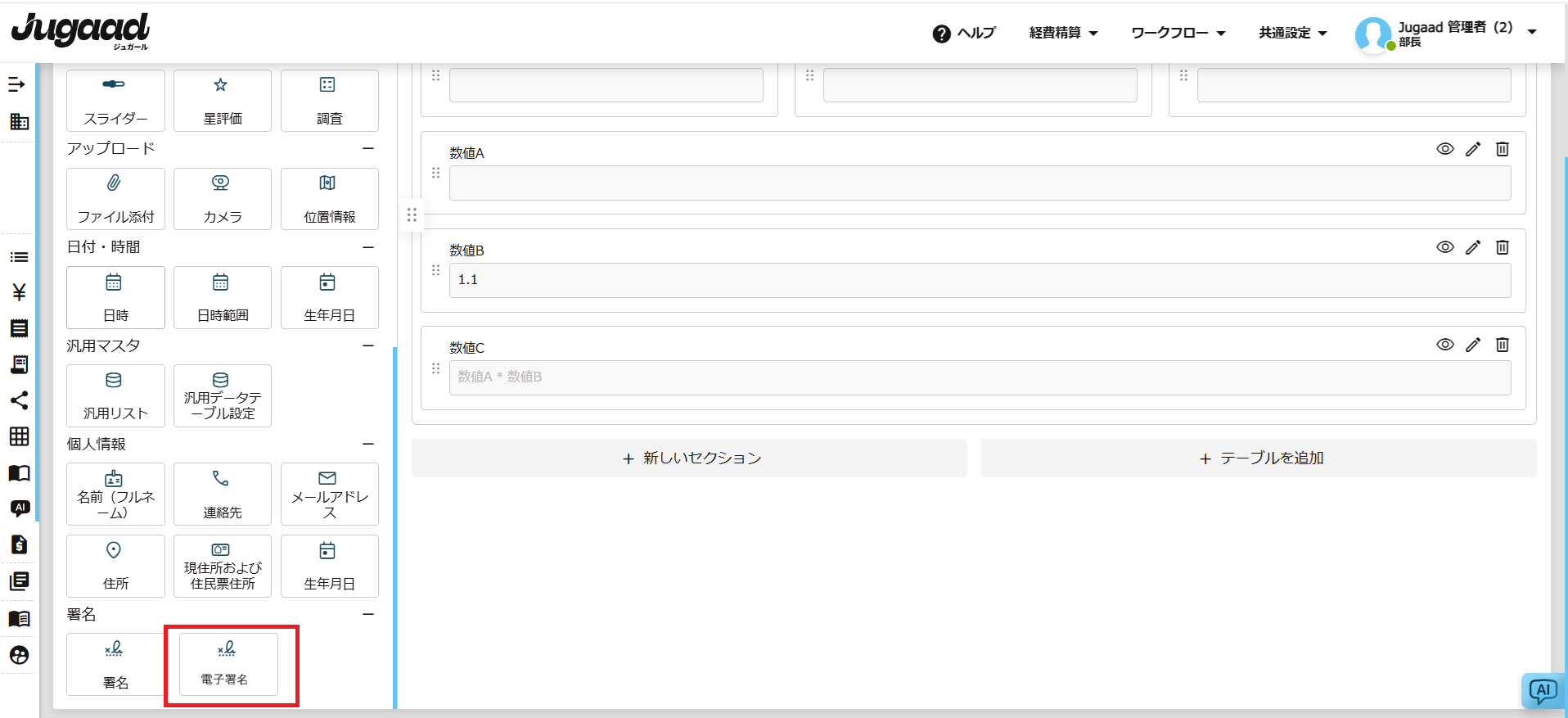The image size is (1568, 718).
Task: Open the AI chat bubble at bottom right
Action: tap(1543, 691)
